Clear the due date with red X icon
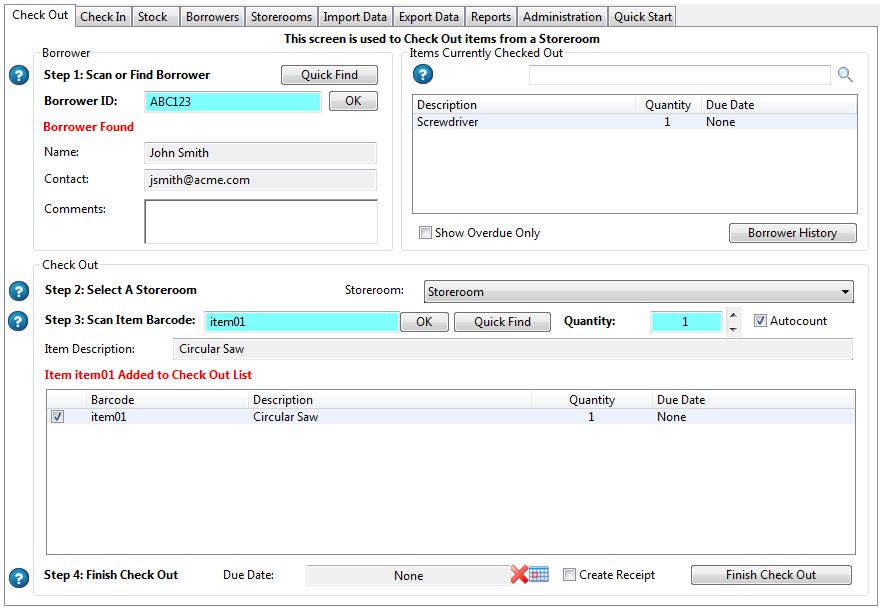This screenshot has height=611, width=884. [x=519, y=575]
